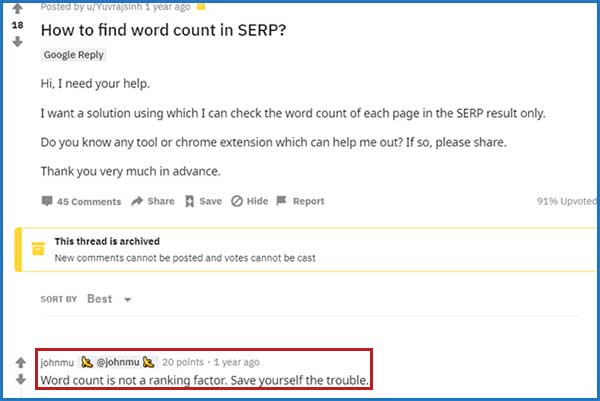Image resolution: width=600 pixels, height=401 pixels.
Task: Open the 45 Comments speech bubble icon
Action: 47,201
